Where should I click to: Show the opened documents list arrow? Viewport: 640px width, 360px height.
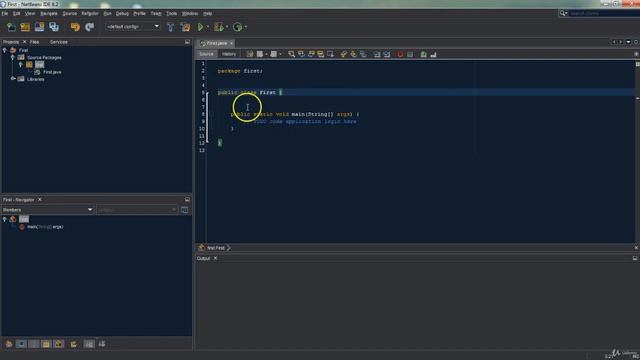coord(628,42)
